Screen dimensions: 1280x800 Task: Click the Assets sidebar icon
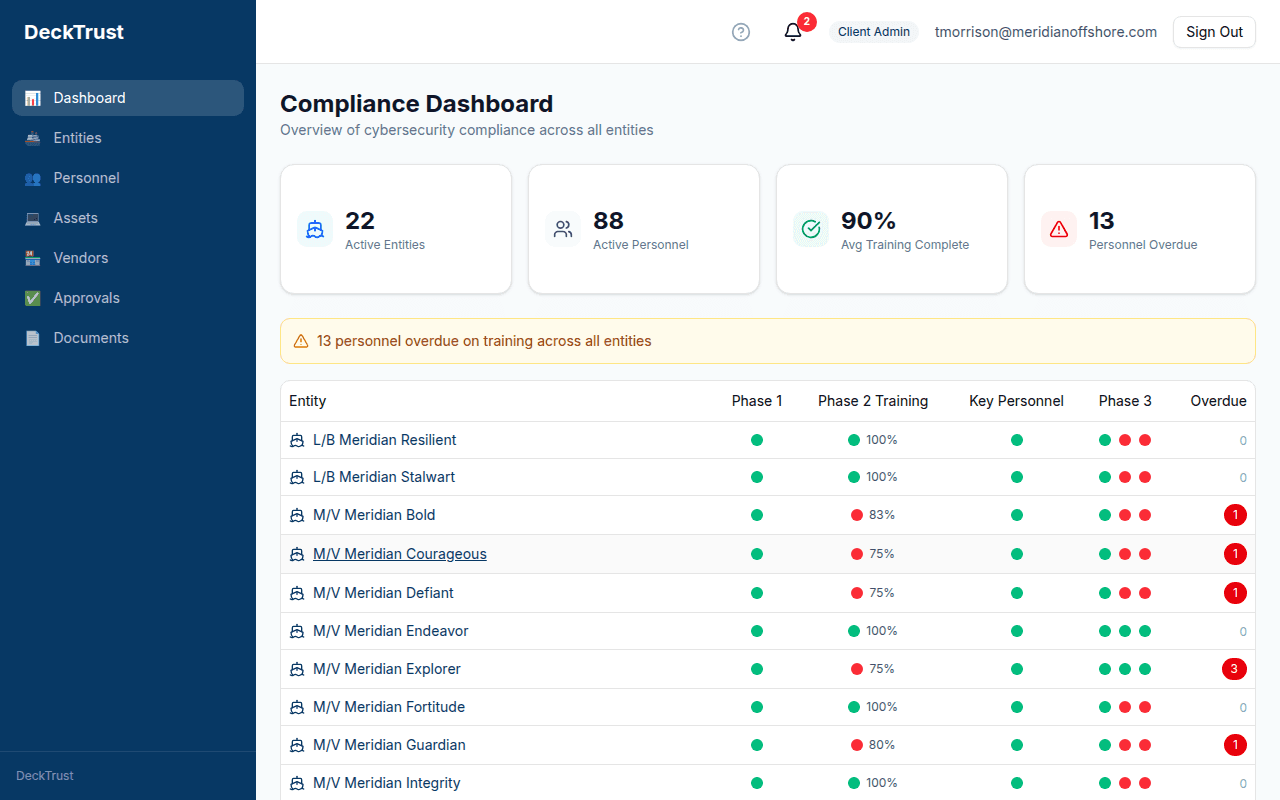click(34, 218)
